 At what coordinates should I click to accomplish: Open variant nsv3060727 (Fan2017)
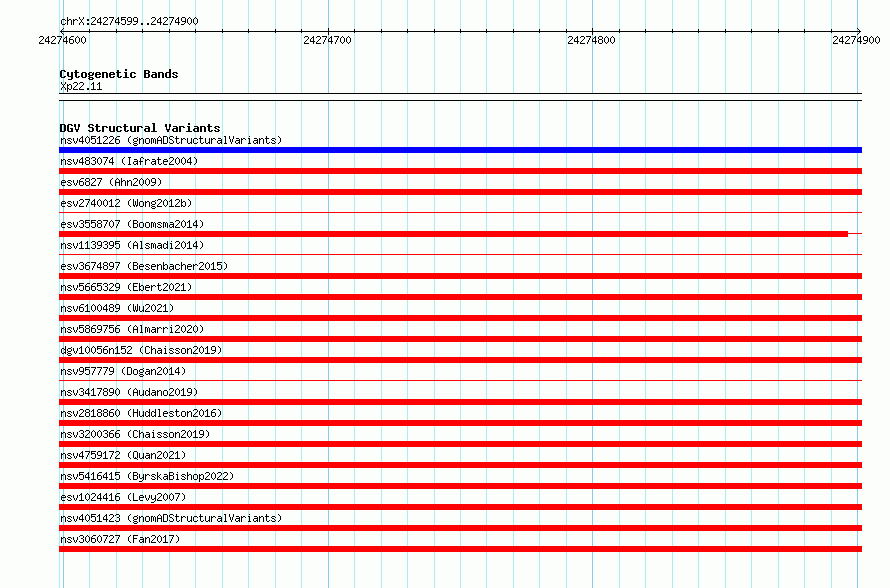[120, 539]
